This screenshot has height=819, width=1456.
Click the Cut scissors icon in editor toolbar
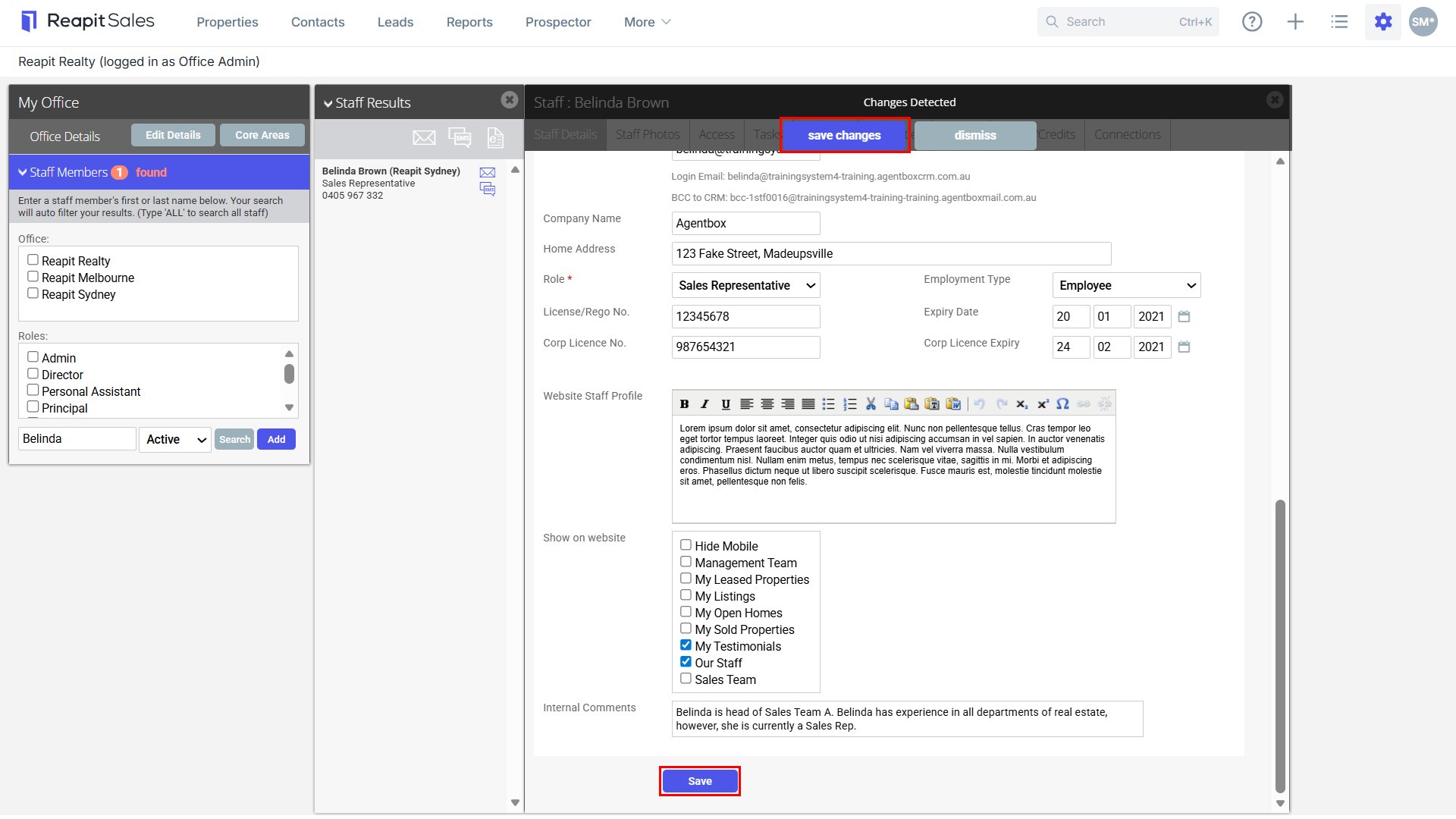[x=871, y=404]
